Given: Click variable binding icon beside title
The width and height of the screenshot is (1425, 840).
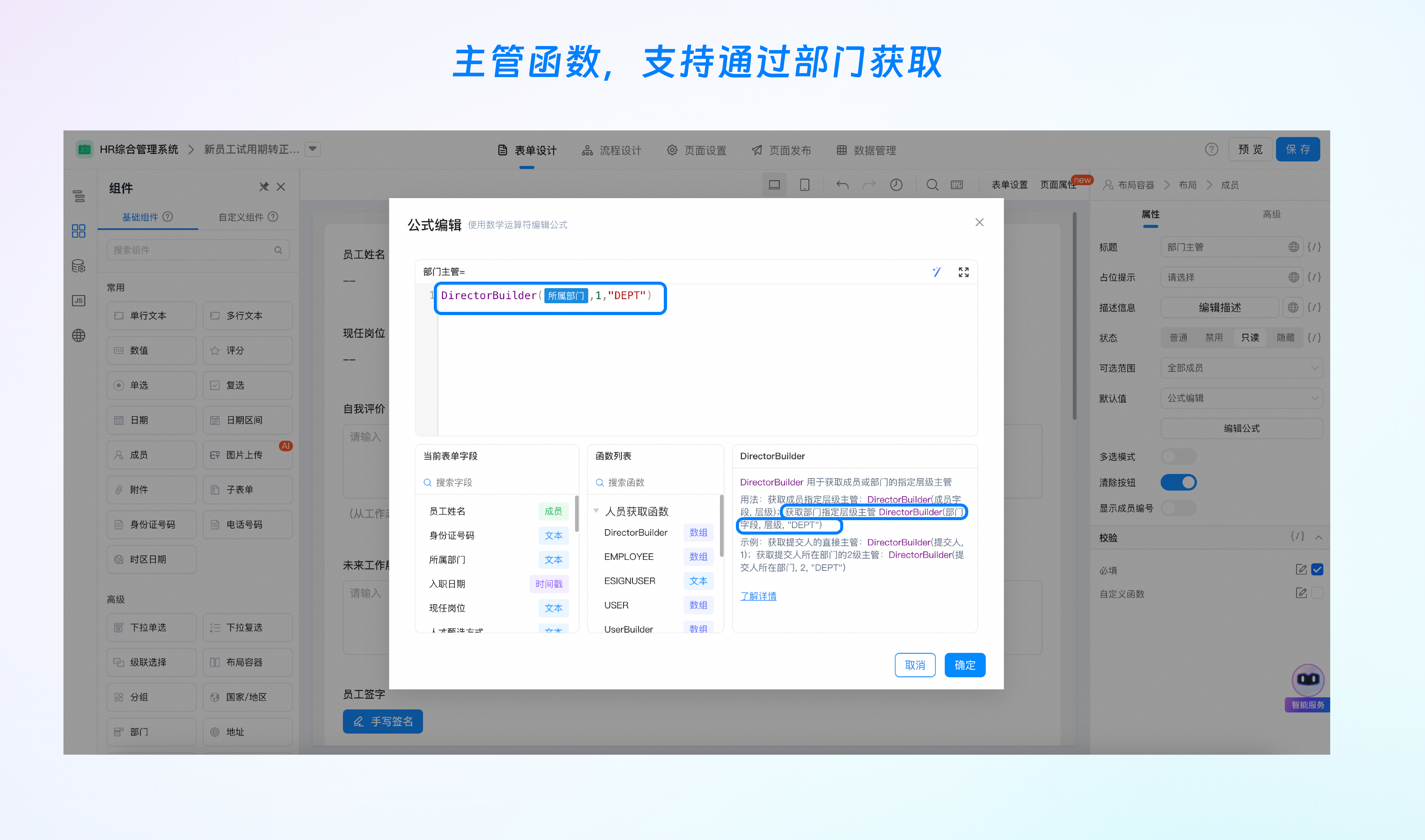Looking at the screenshot, I should pos(1314,247).
